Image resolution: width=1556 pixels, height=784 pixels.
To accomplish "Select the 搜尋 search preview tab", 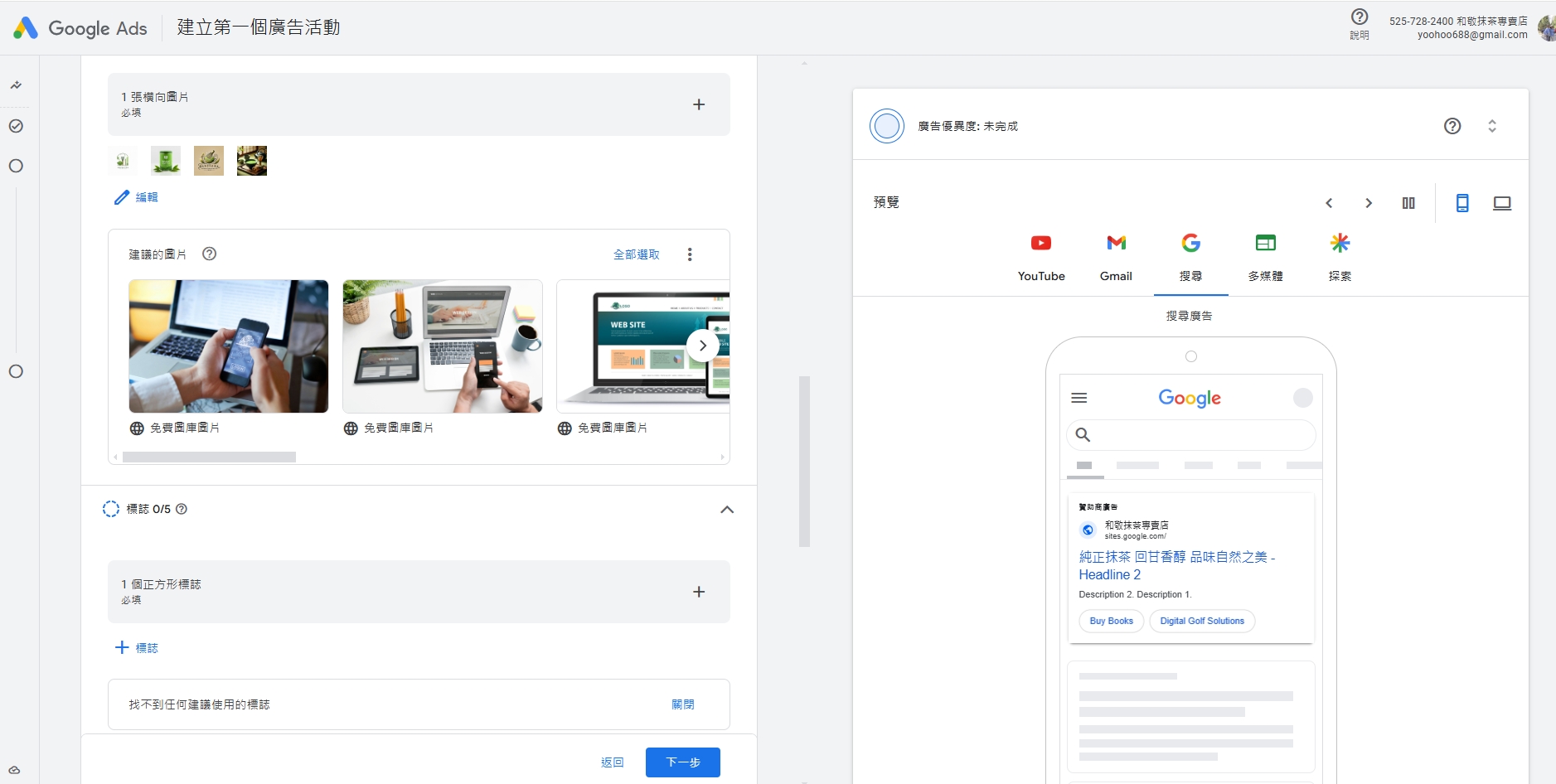I will pyautogui.click(x=1191, y=259).
